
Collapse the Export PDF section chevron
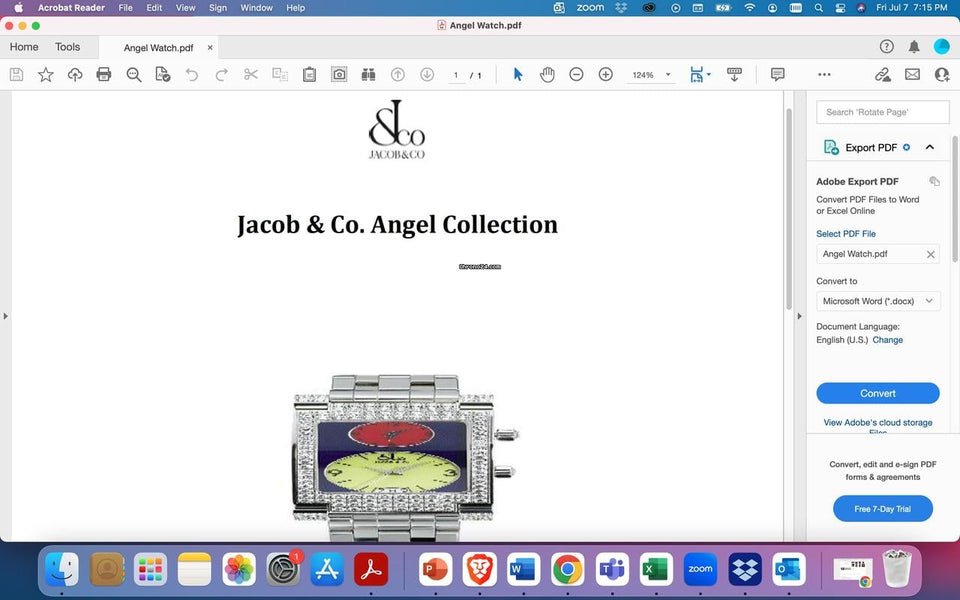pos(929,147)
